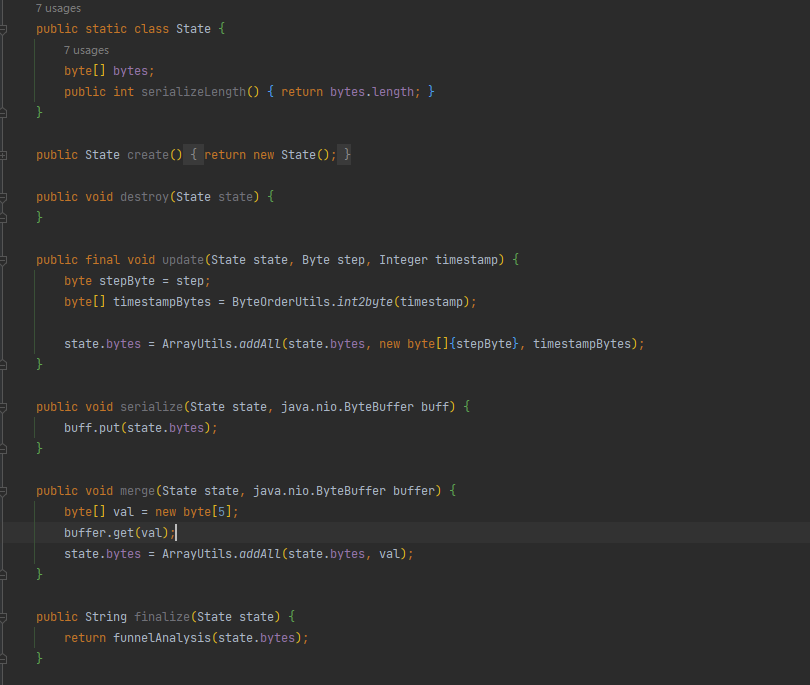The width and height of the screenshot is (810, 685).
Task: Click fold end marker closing update method
Action: point(3,365)
